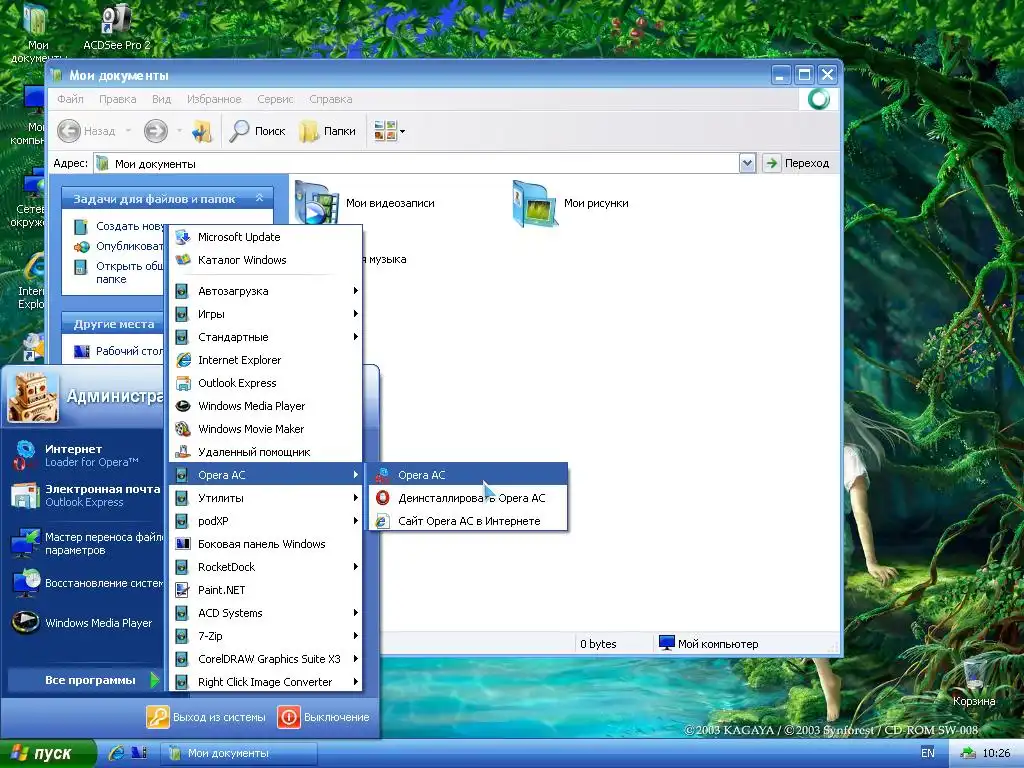Launch Outlook Express from programs list
This screenshot has height=768, width=1024.
pos(265,383)
